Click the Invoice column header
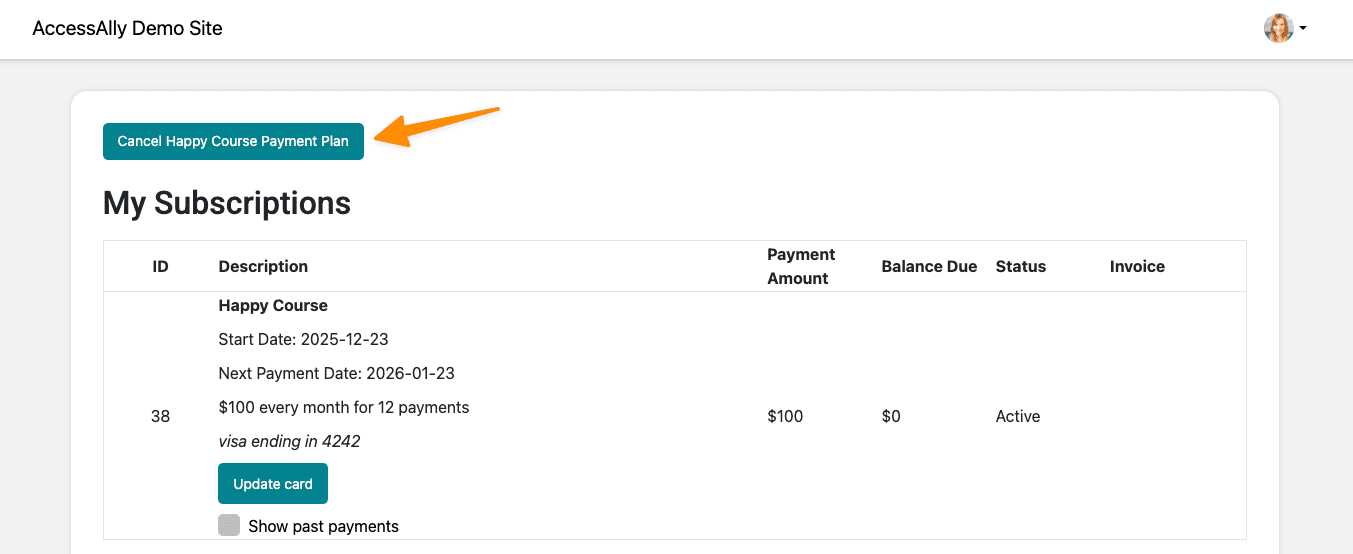 (1137, 266)
